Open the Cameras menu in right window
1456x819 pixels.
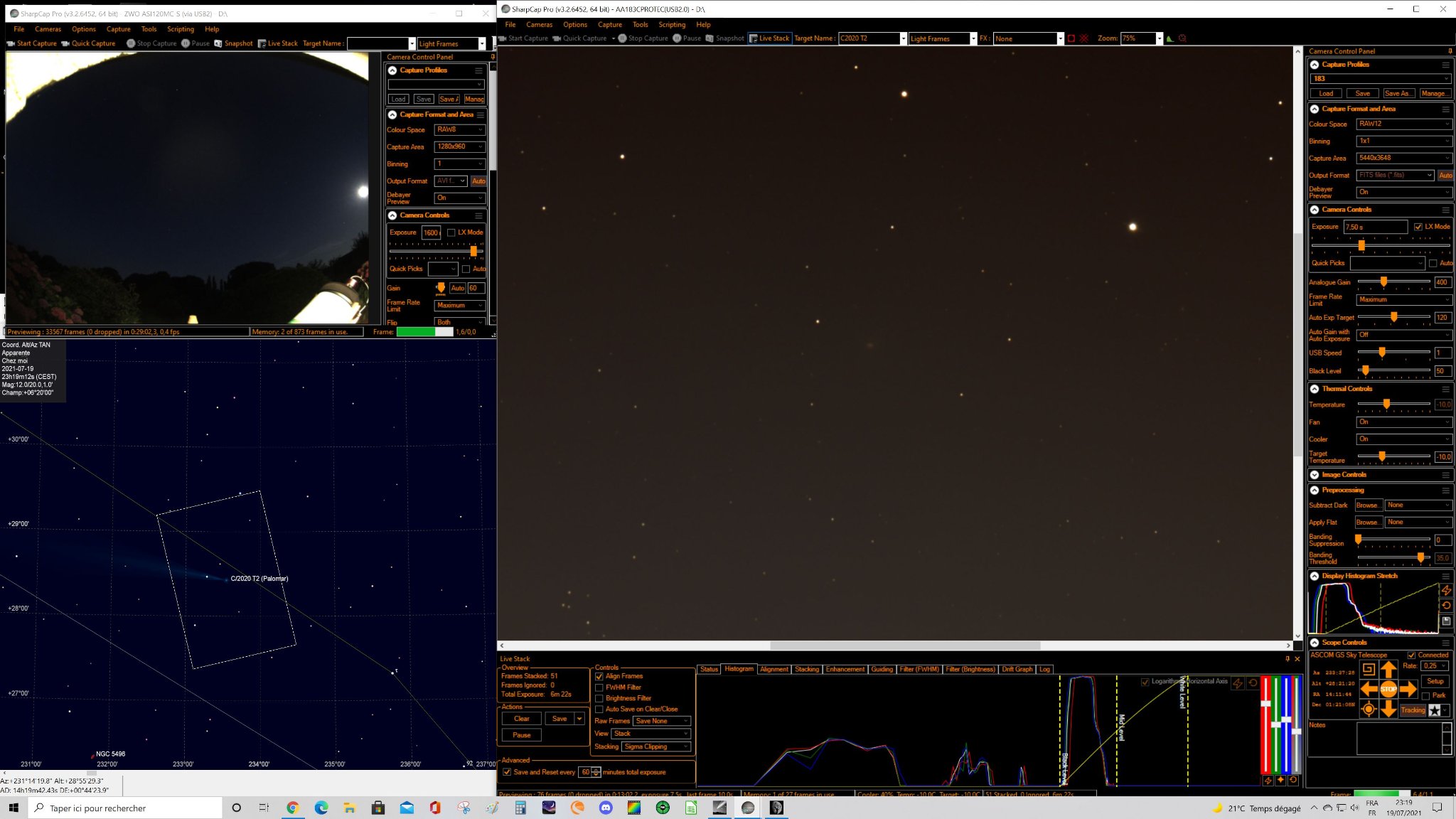coord(539,25)
